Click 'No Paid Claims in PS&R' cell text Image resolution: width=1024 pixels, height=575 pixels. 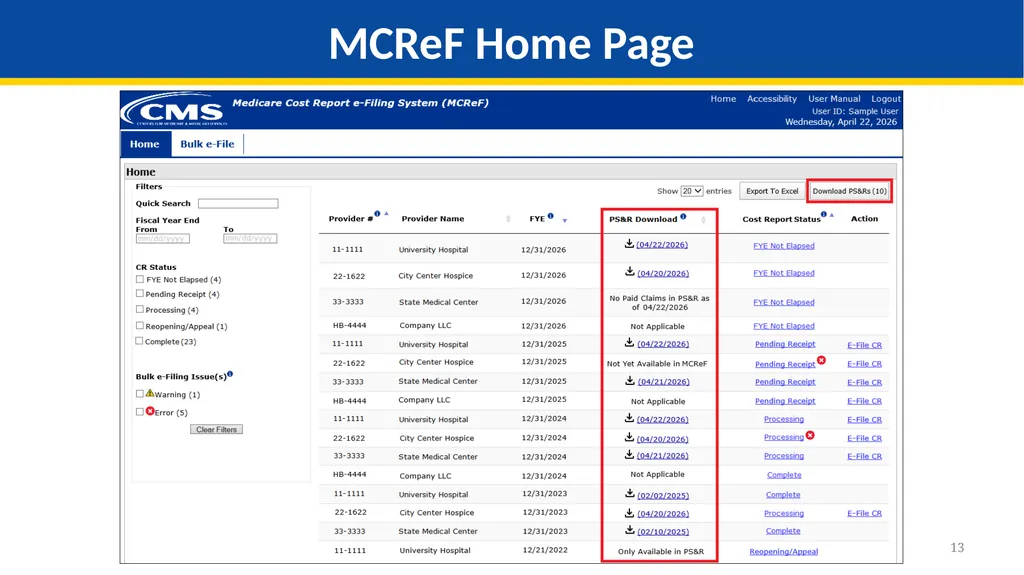pos(659,303)
